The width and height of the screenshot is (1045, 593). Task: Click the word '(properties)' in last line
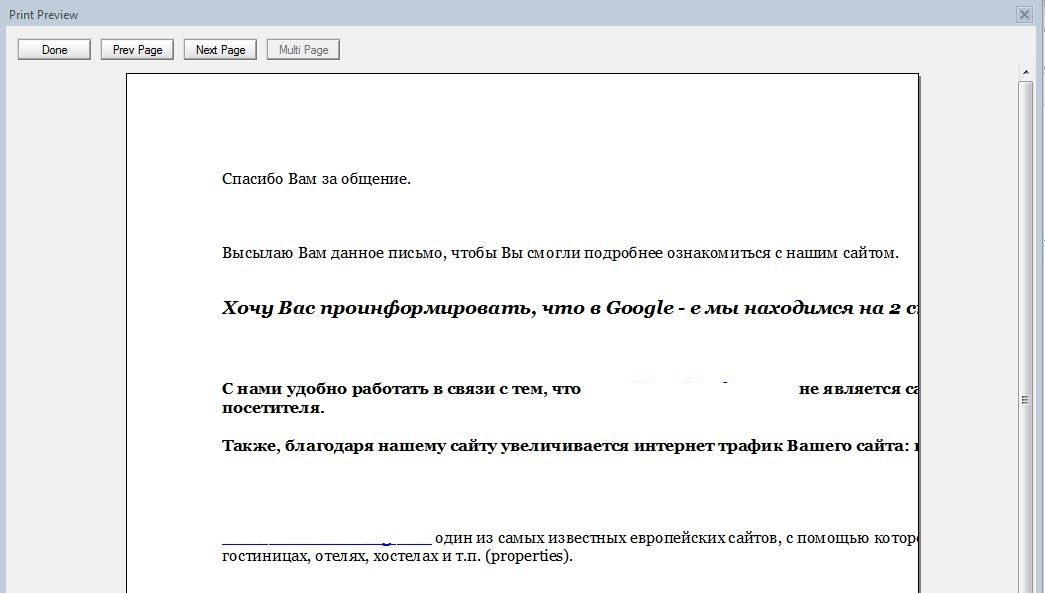[528, 556]
